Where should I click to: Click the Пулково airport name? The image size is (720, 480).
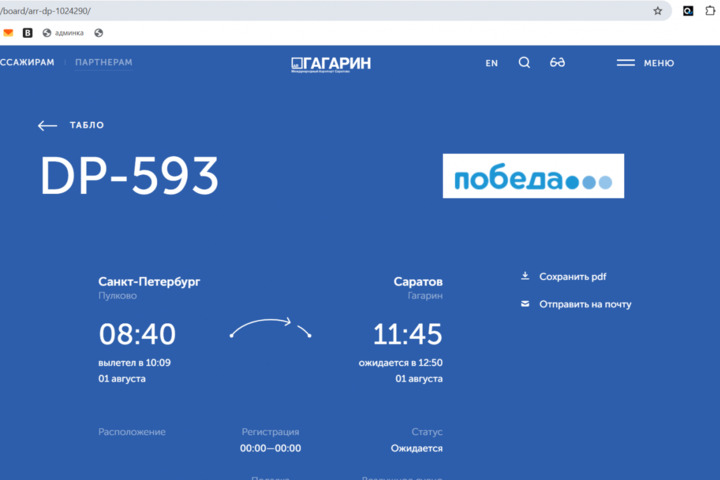[118, 296]
